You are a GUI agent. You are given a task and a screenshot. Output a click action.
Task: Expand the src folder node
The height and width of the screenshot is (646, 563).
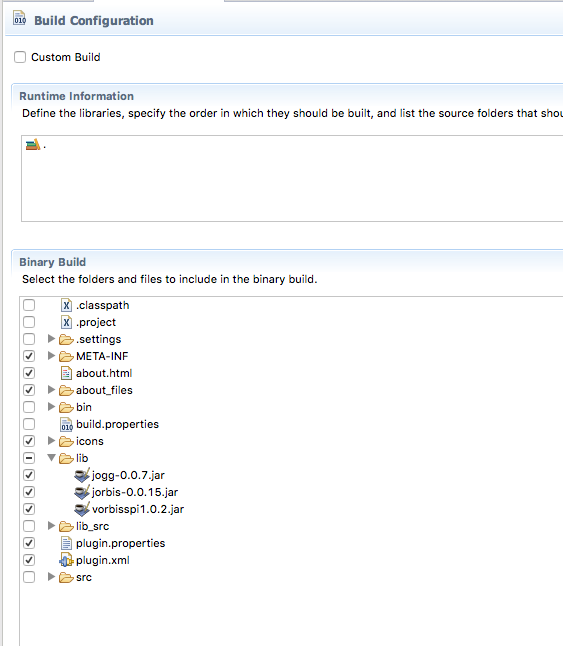[x=51, y=577]
